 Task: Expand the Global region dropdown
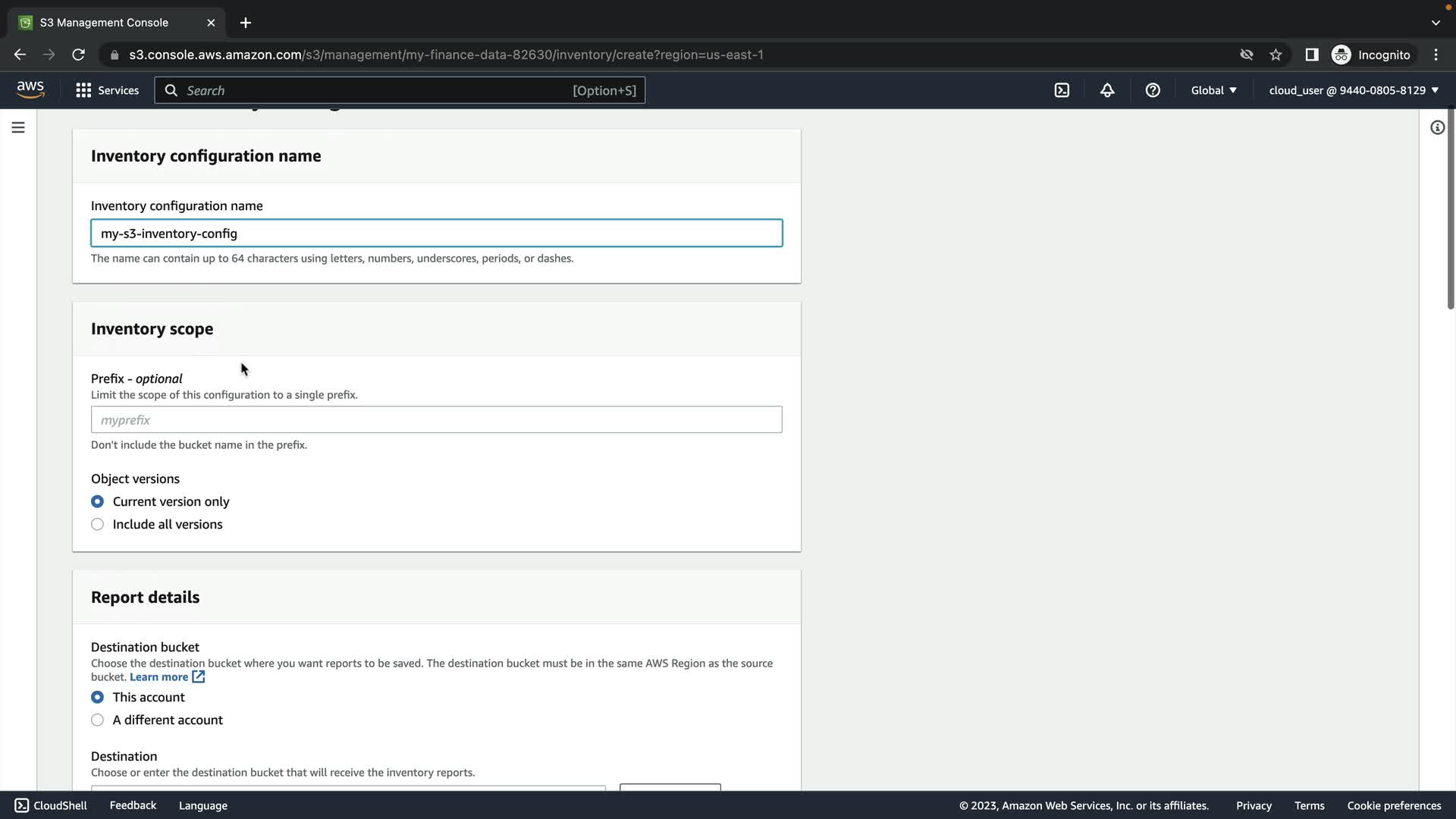click(1213, 90)
